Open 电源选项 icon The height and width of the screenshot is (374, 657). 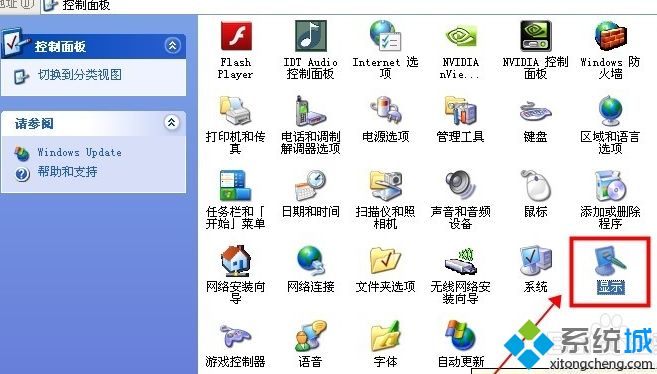pyautogui.click(x=385, y=111)
